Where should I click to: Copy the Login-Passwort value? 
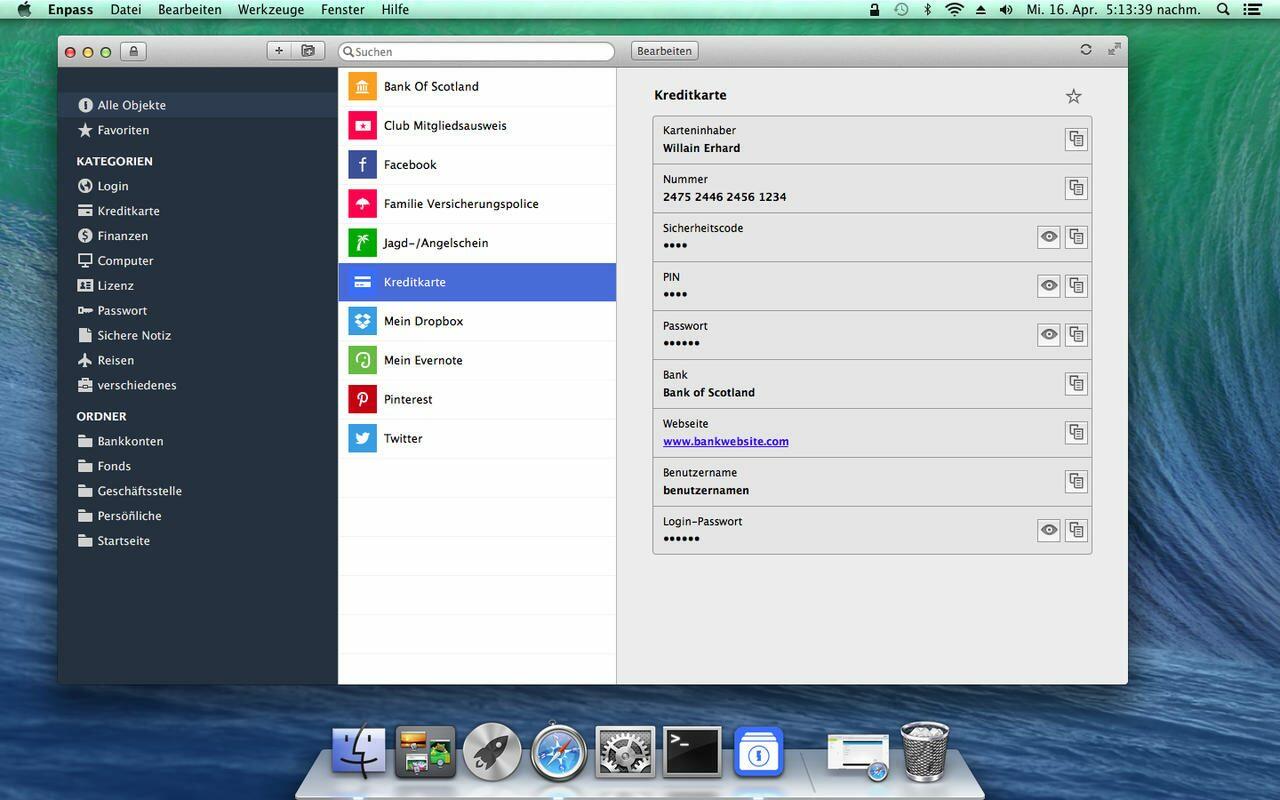[x=1076, y=531]
